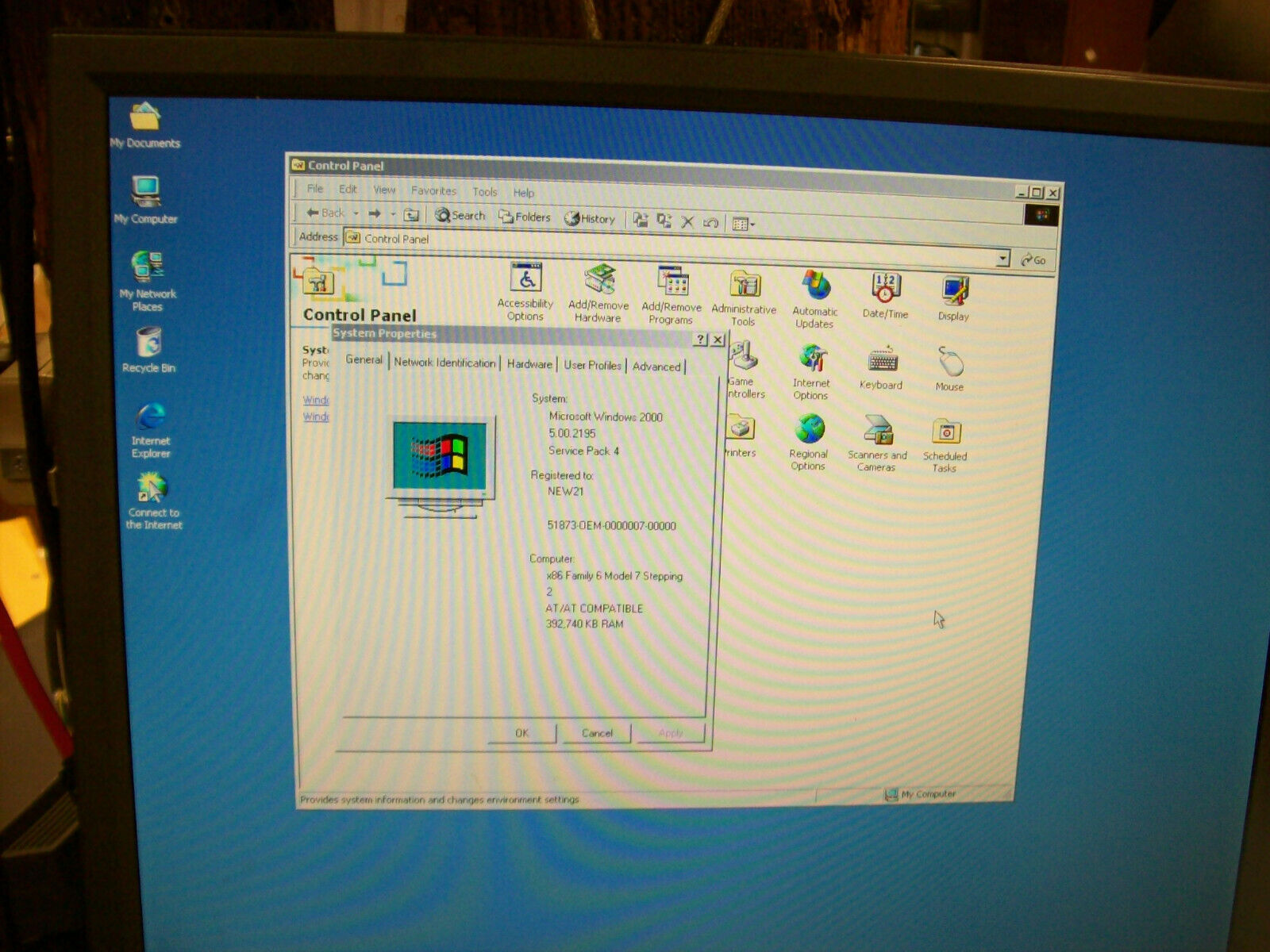Open the File menu
This screenshot has width=1270, height=952.
tap(315, 188)
